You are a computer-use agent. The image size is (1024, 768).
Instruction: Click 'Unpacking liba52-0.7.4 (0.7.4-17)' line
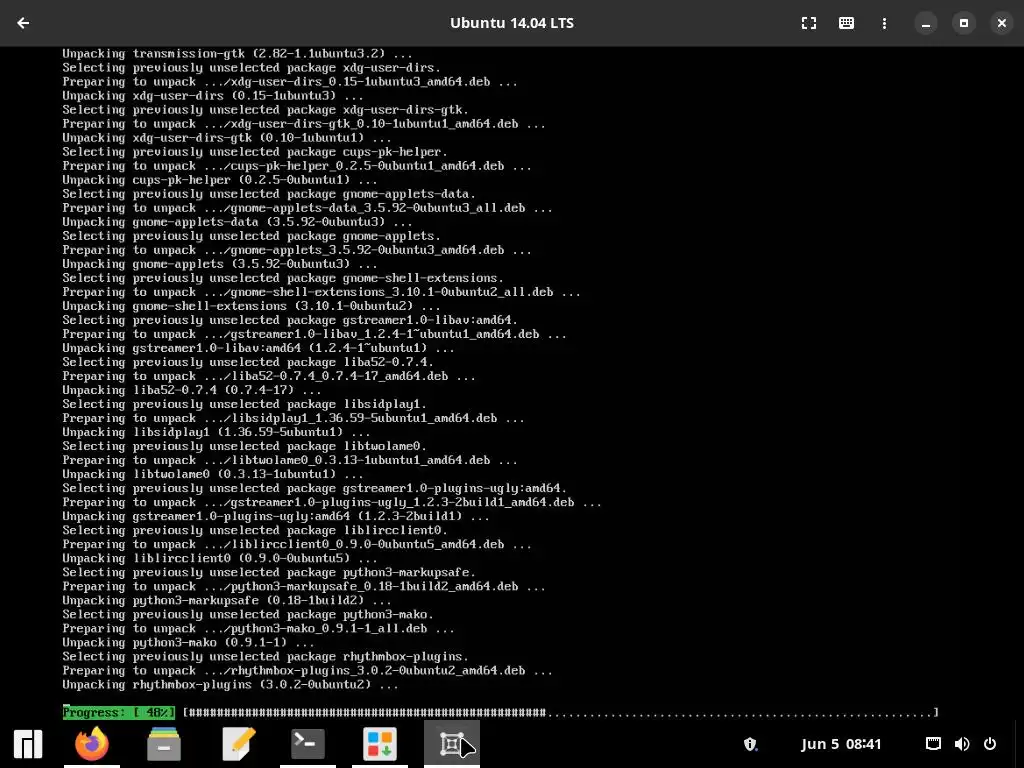[191, 390]
